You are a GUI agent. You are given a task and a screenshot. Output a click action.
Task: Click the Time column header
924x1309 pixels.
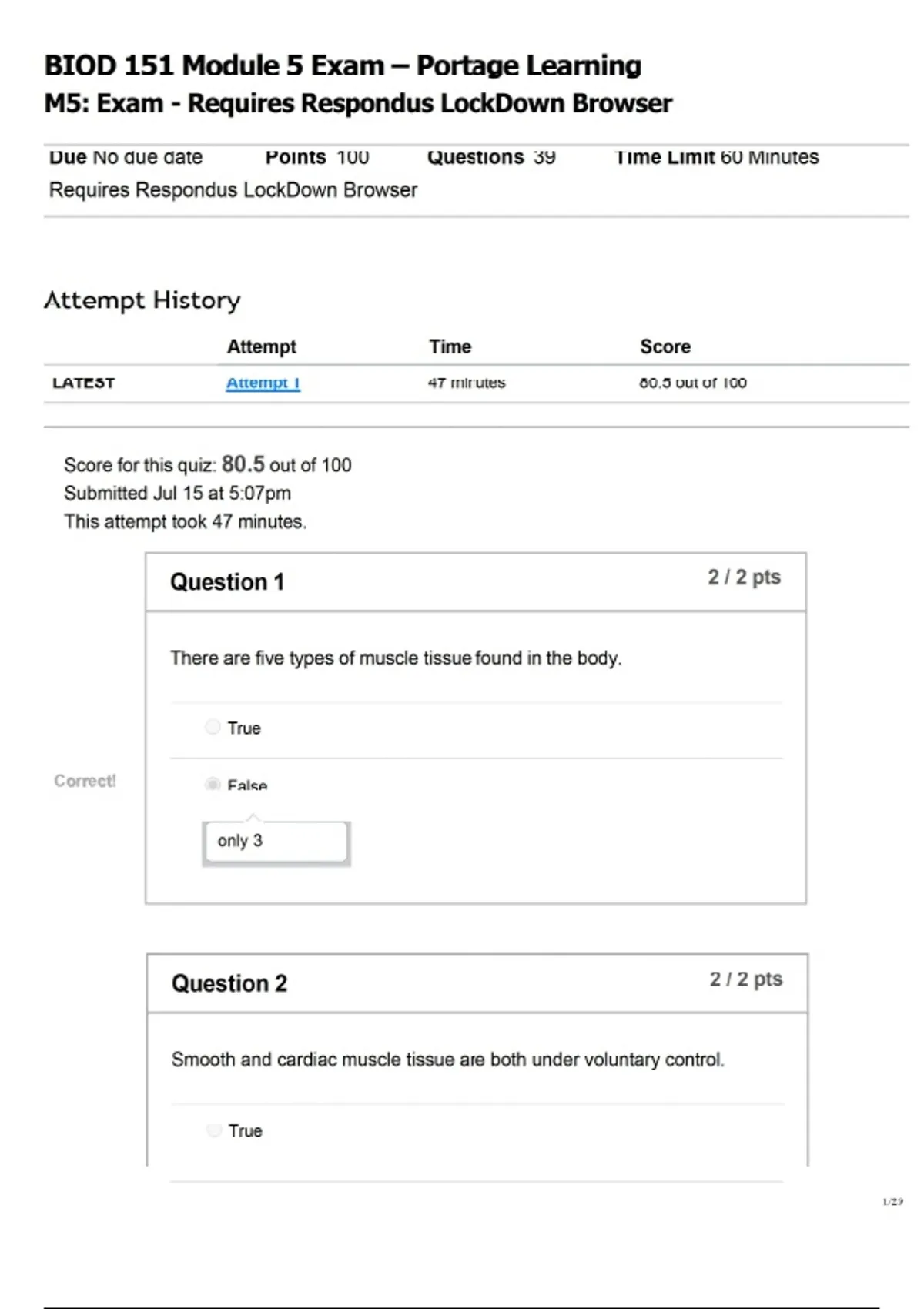450,346
